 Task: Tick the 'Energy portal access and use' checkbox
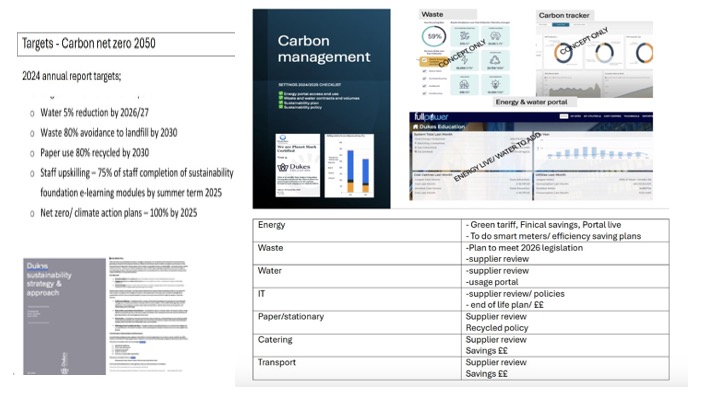[x=281, y=93]
